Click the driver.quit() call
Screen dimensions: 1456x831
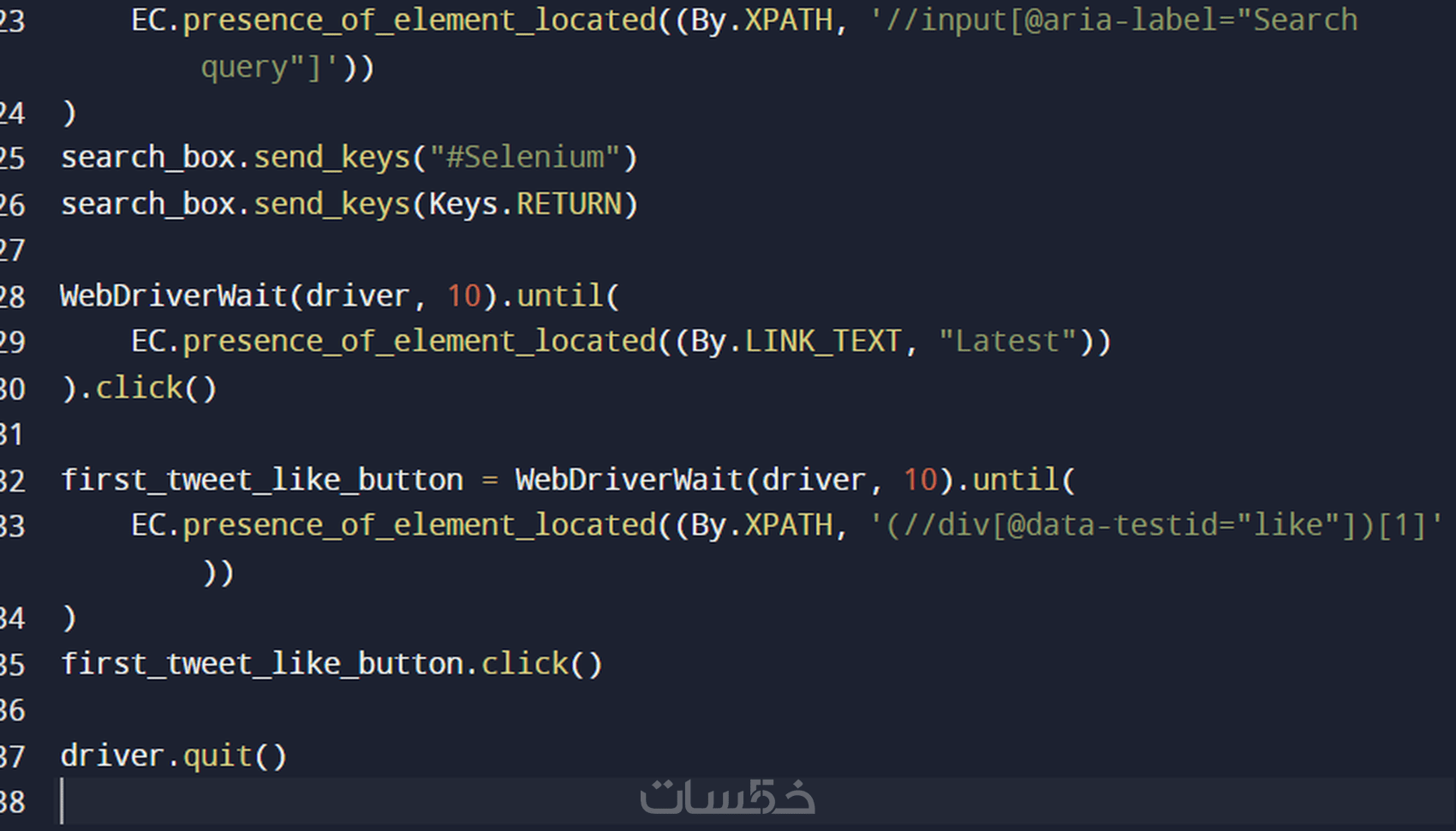tap(173, 756)
